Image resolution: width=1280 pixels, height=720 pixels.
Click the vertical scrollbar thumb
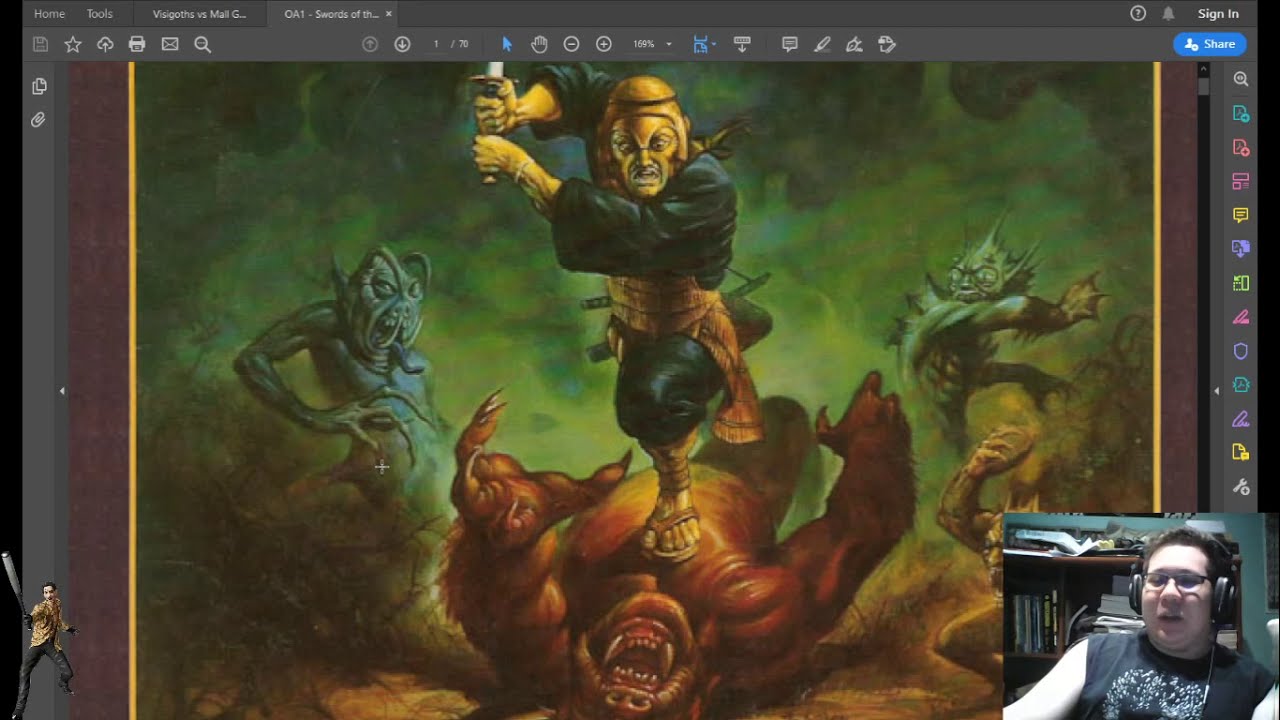[x=1203, y=87]
